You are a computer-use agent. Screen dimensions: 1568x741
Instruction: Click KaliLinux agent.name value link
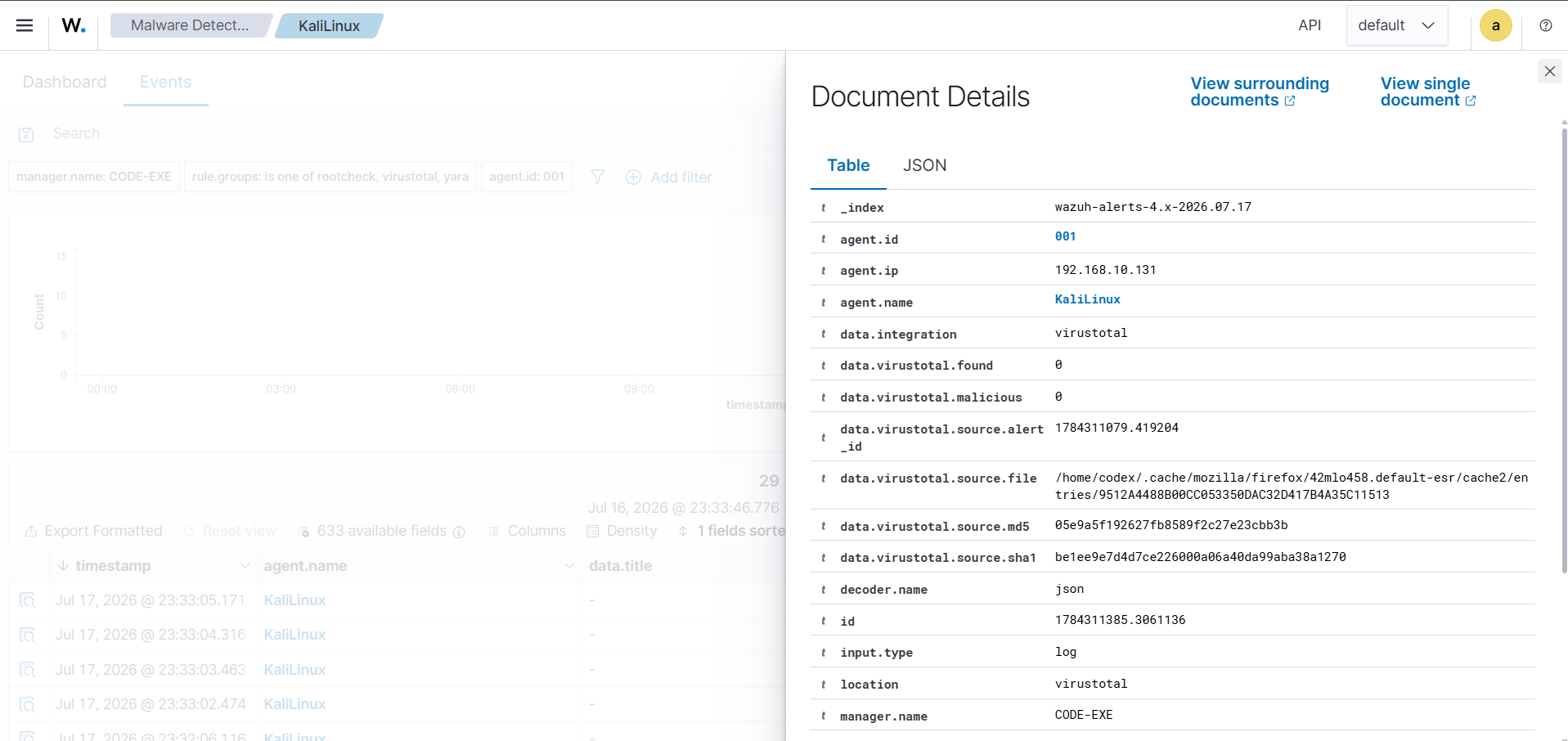coord(1087,299)
